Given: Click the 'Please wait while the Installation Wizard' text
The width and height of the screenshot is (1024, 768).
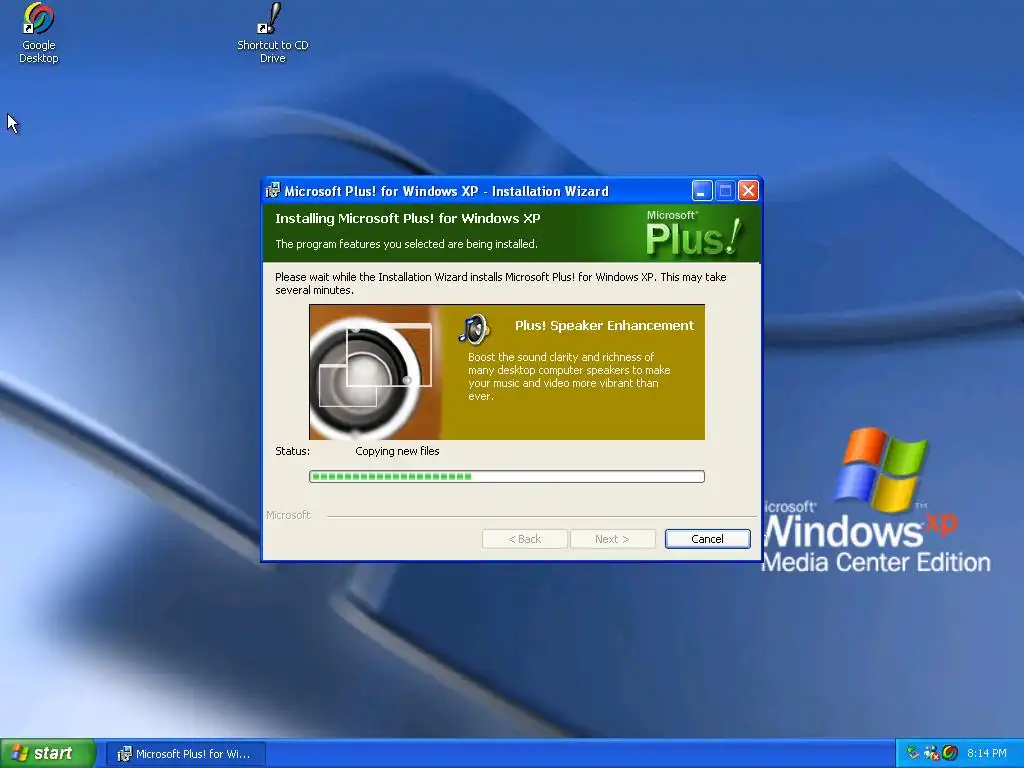Looking at the screenshot, I should point(500,283).
